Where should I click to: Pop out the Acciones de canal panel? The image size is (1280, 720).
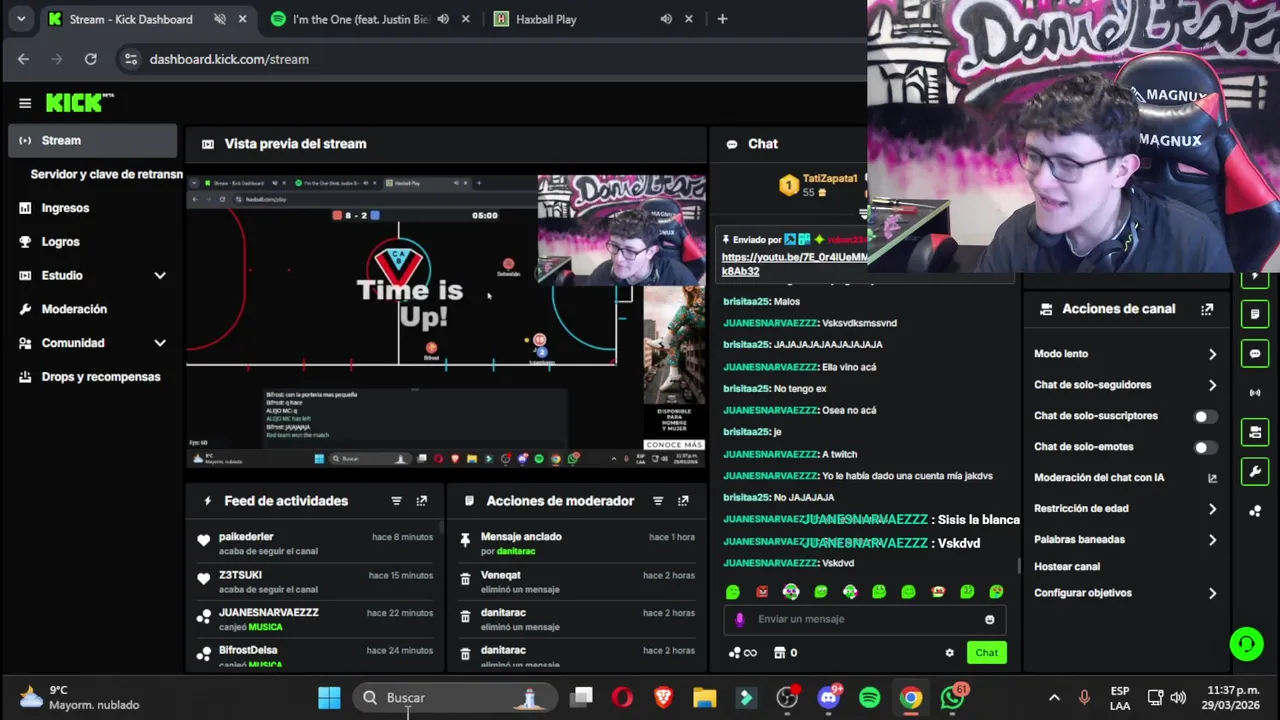coord(1207,309)
